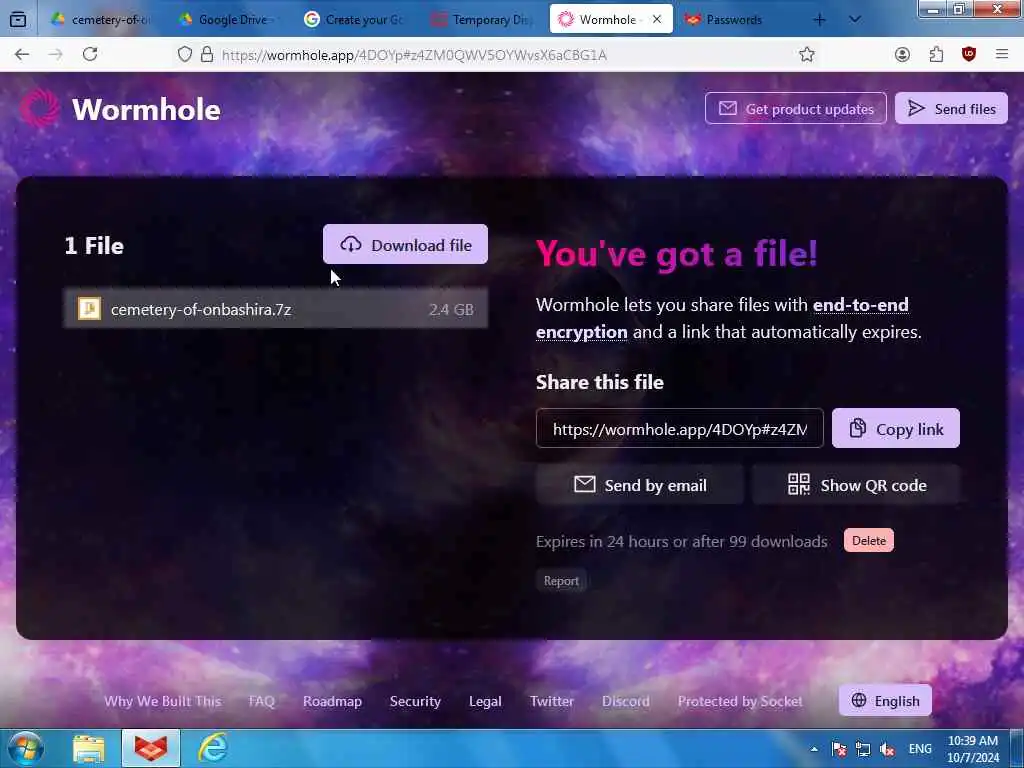Click the taskbar clock showing 10:39 AM
The height and width of the screenshot is (768, 1024).
972,749
